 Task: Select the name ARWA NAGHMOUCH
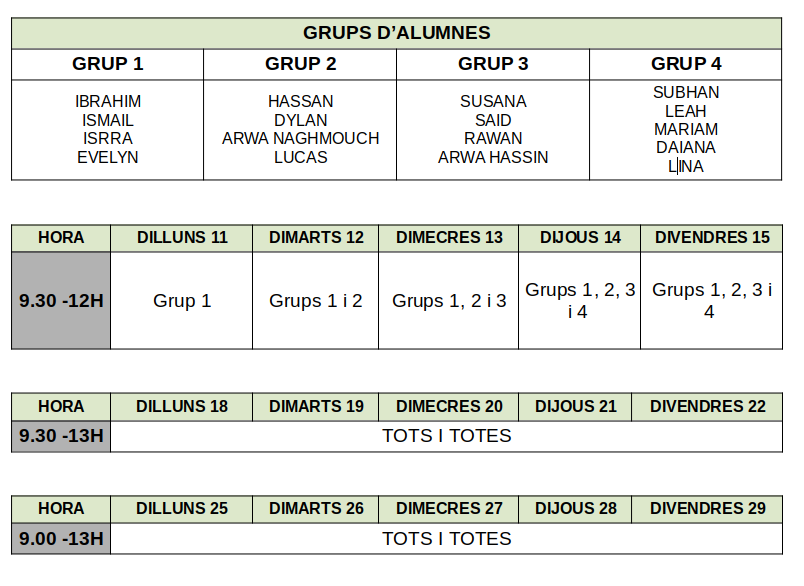point(300,138)
